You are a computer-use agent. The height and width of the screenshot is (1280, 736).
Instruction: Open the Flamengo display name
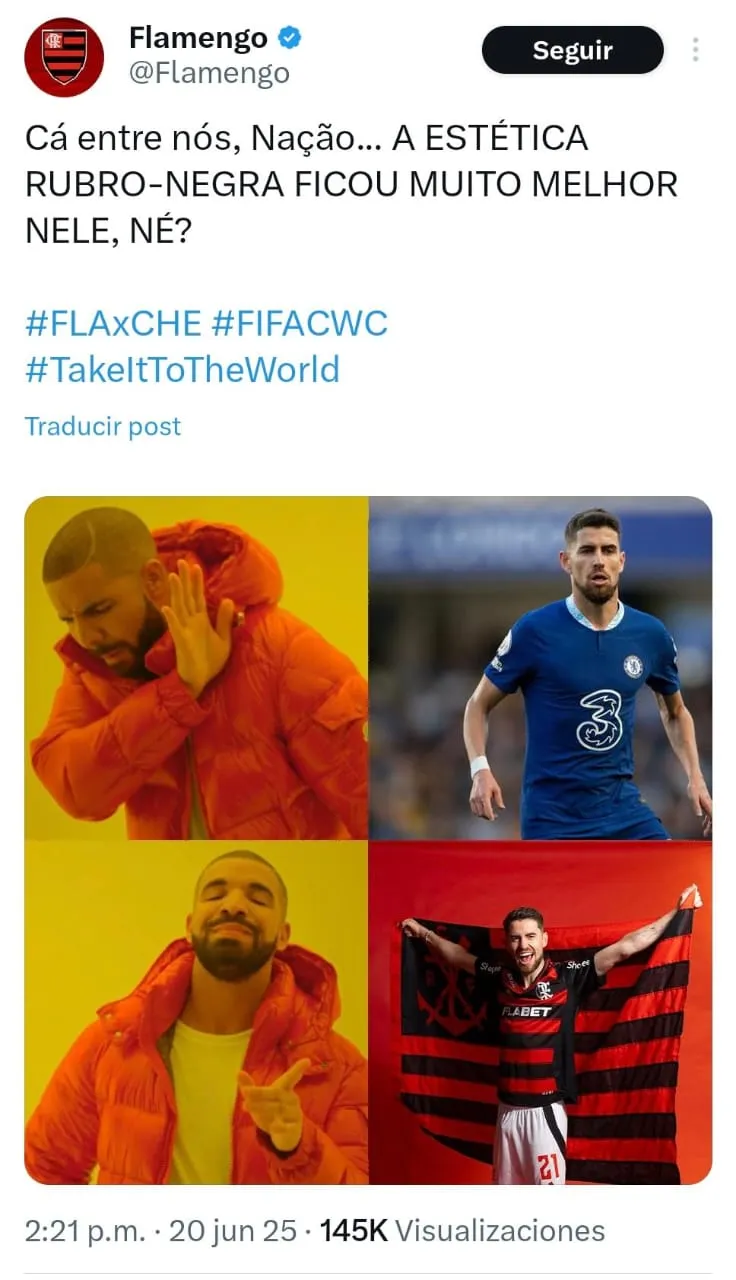pos(198,38)
